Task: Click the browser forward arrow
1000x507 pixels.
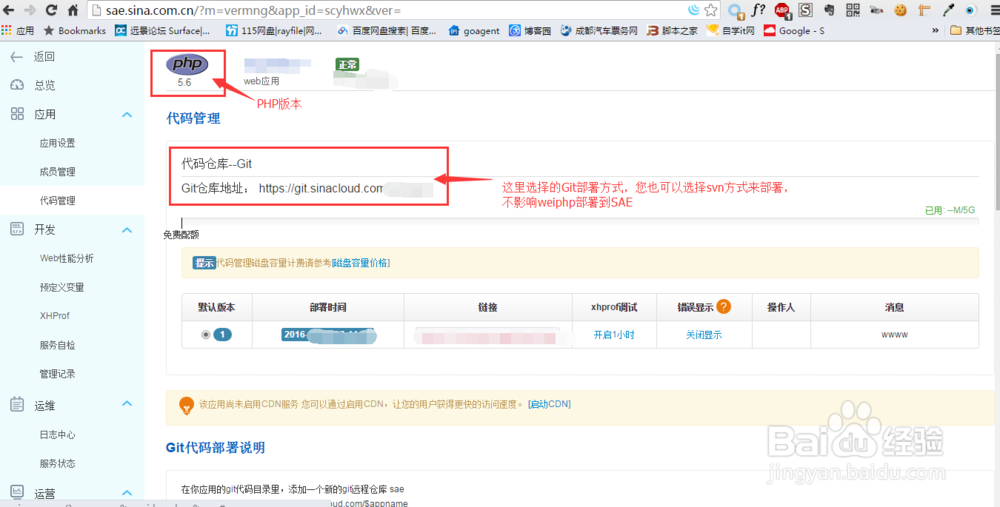Action: (30, 10)
